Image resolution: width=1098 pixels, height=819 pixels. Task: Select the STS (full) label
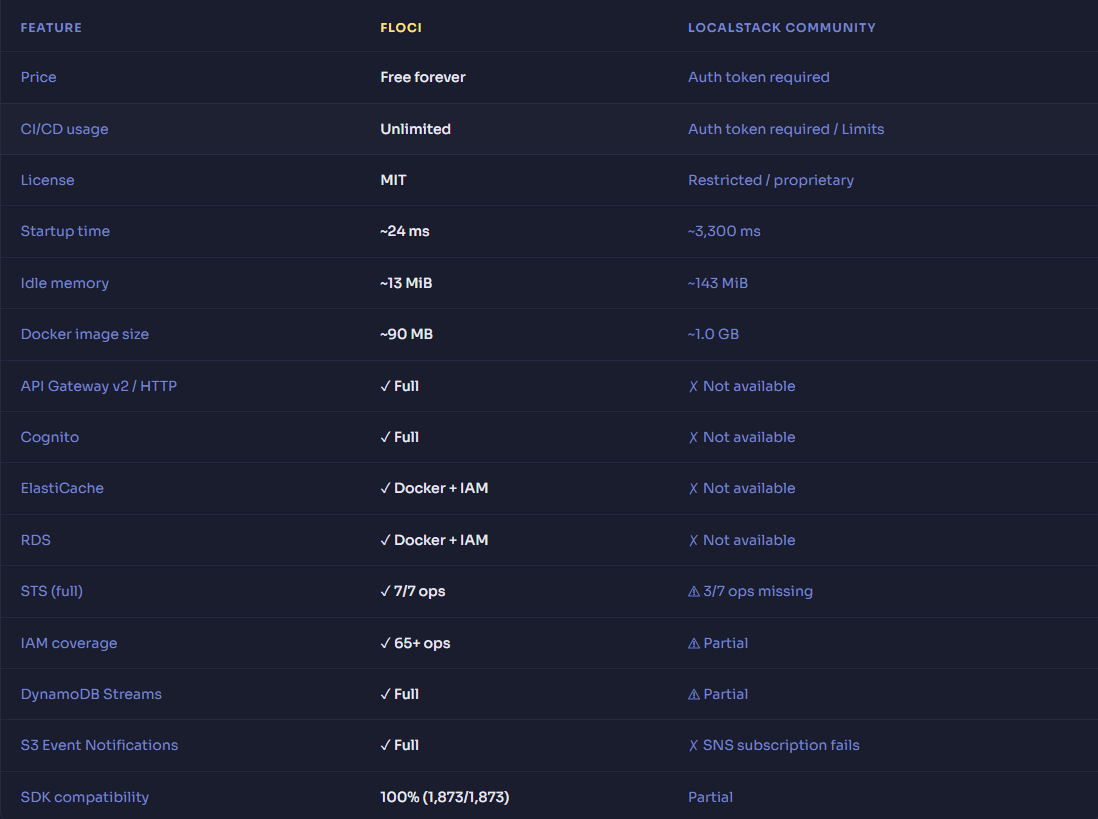(x=52, y=591)
